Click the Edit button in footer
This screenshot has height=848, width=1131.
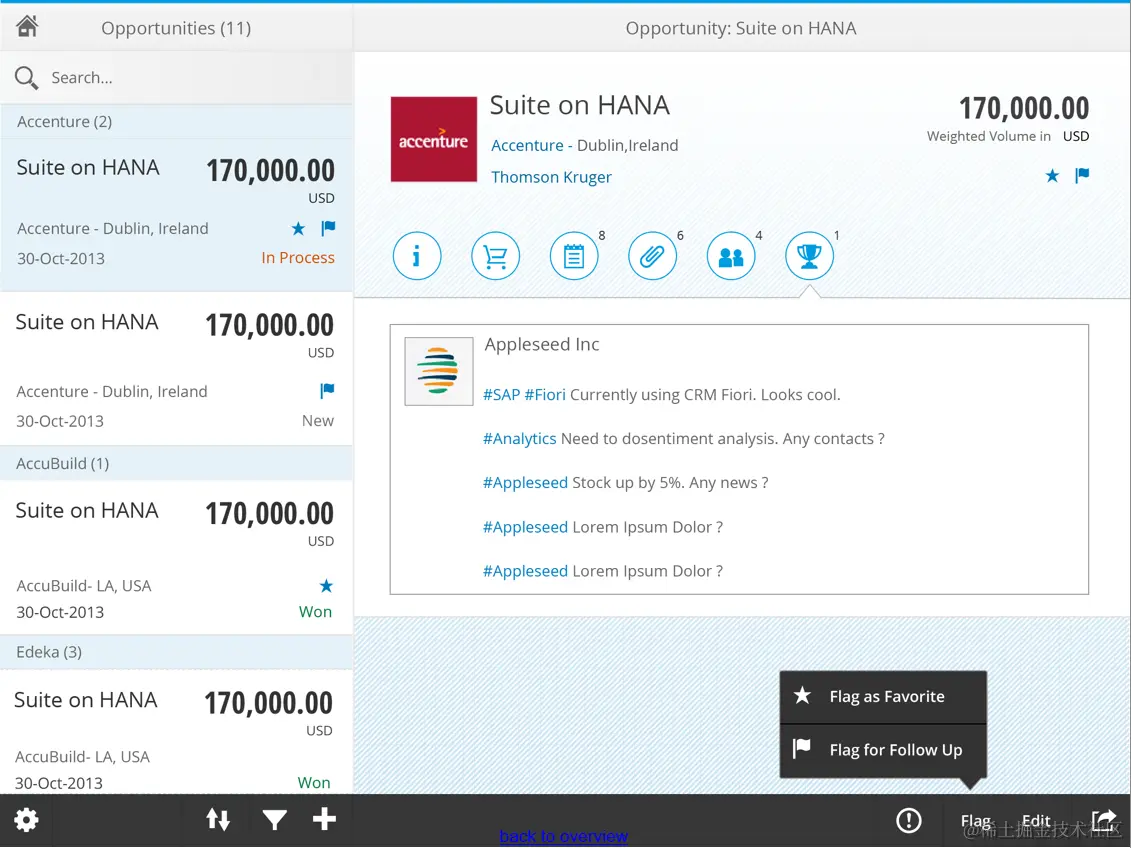[x=1036, y=821]
